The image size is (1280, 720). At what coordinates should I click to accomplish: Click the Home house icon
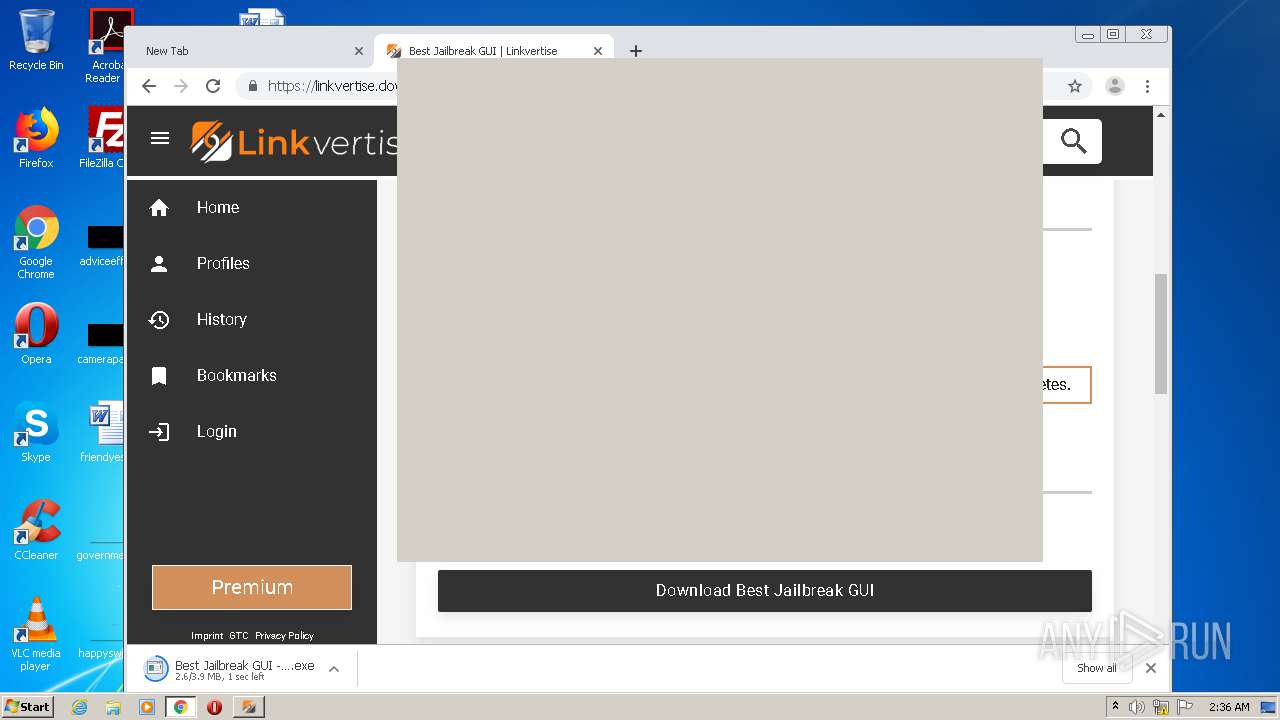[x=159, y=207]
